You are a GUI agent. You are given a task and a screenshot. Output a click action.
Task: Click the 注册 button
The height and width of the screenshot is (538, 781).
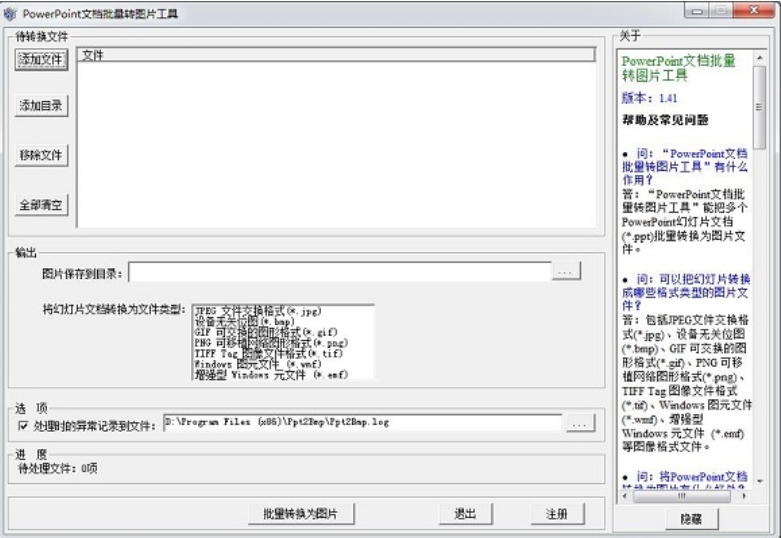tap(557, 514)
